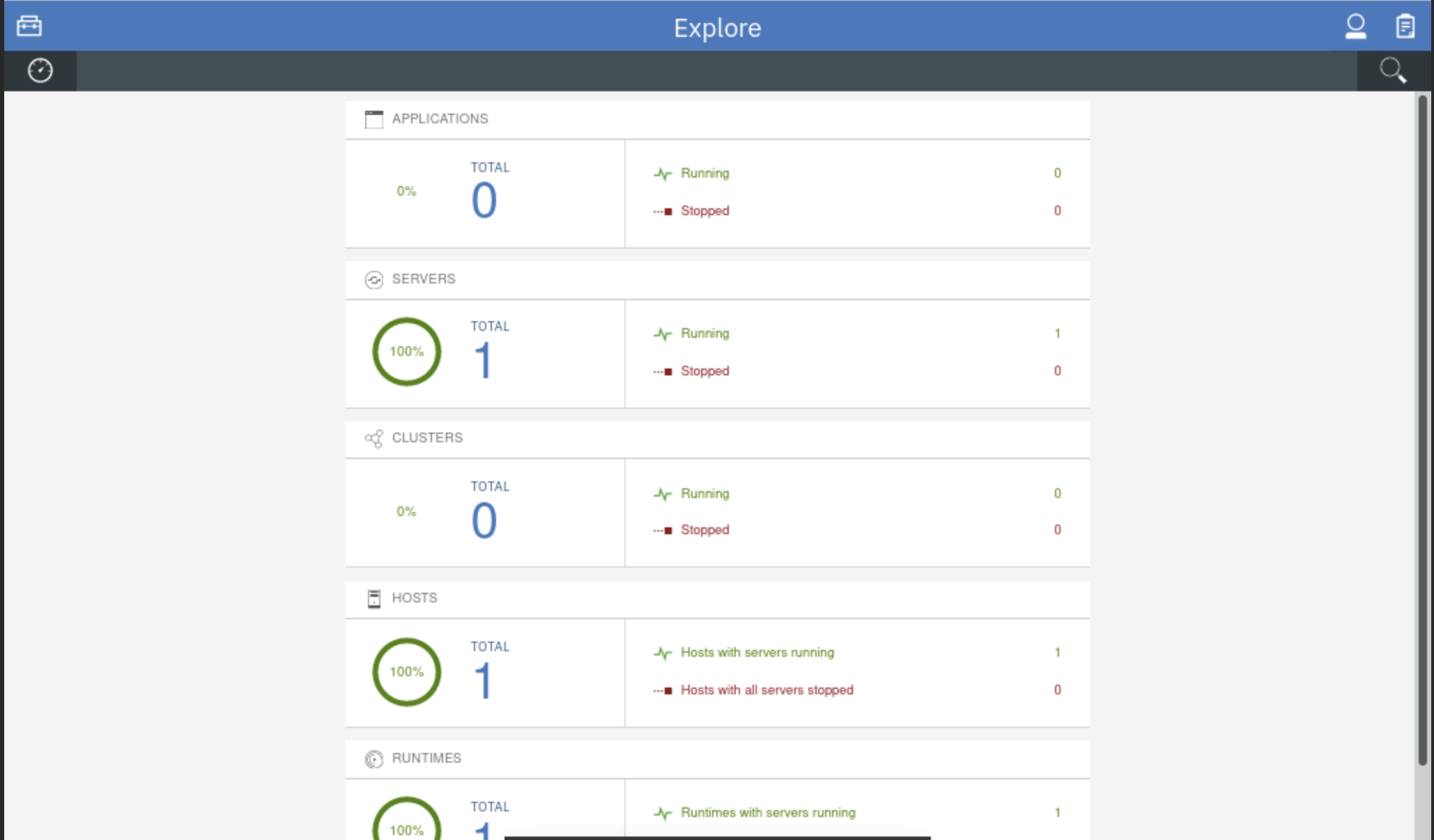Screen dimensions: 1434x840
Task: Select the Hosts with servers running link
Action: pyautogui.click(x=757, y=653)
